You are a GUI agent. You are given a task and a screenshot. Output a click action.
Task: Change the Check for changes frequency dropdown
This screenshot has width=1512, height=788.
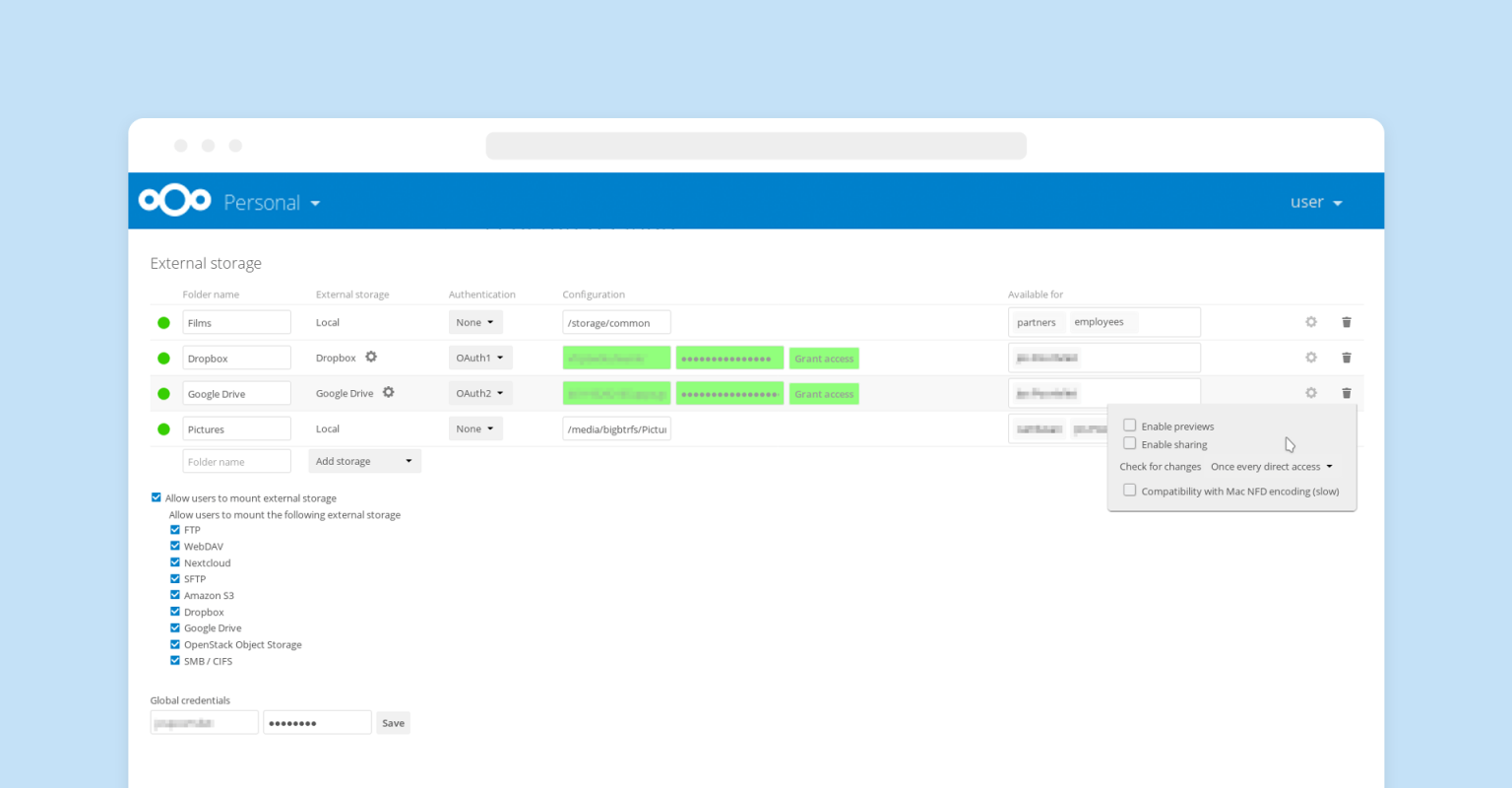1272,466
